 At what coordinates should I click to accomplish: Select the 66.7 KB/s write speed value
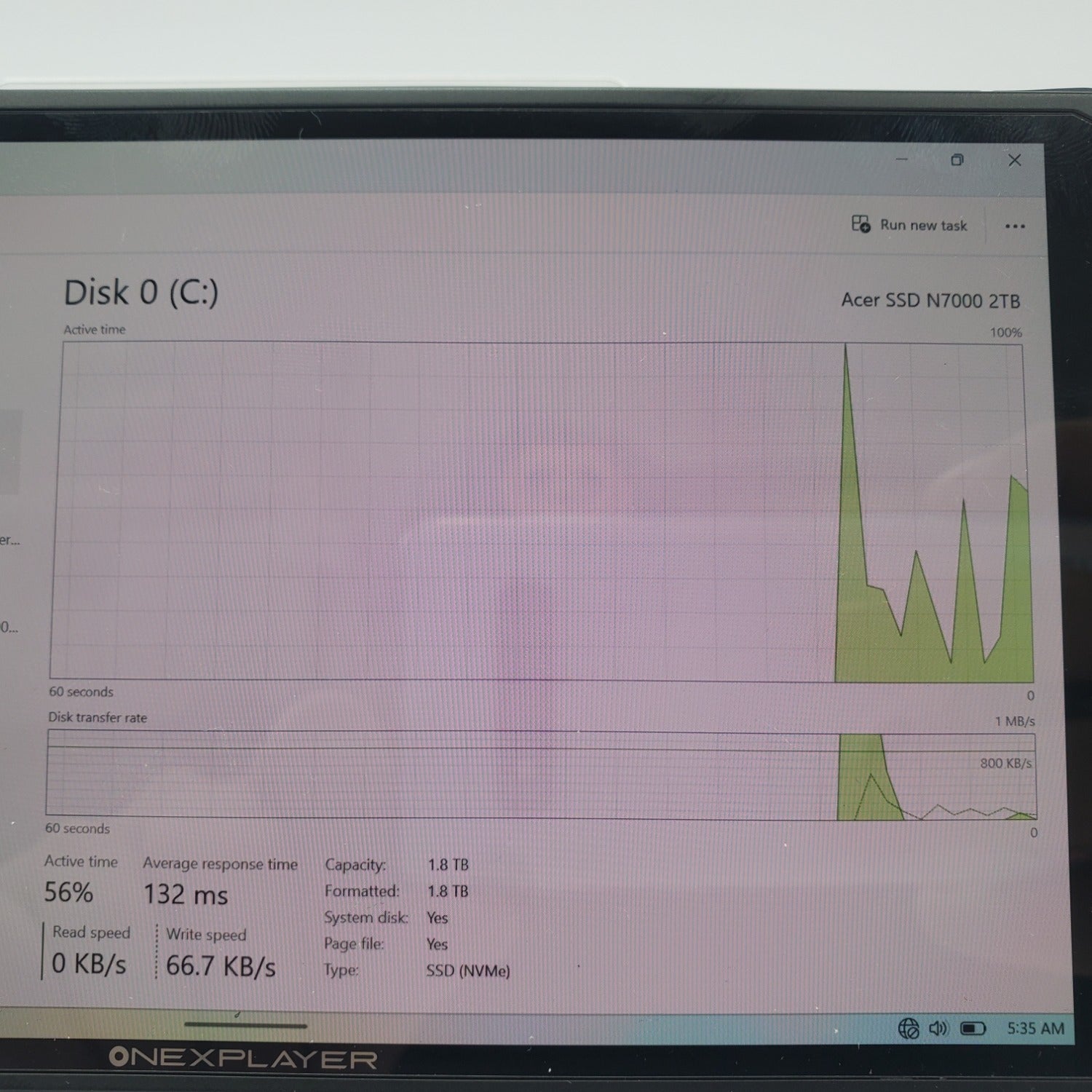coord(221,967)
